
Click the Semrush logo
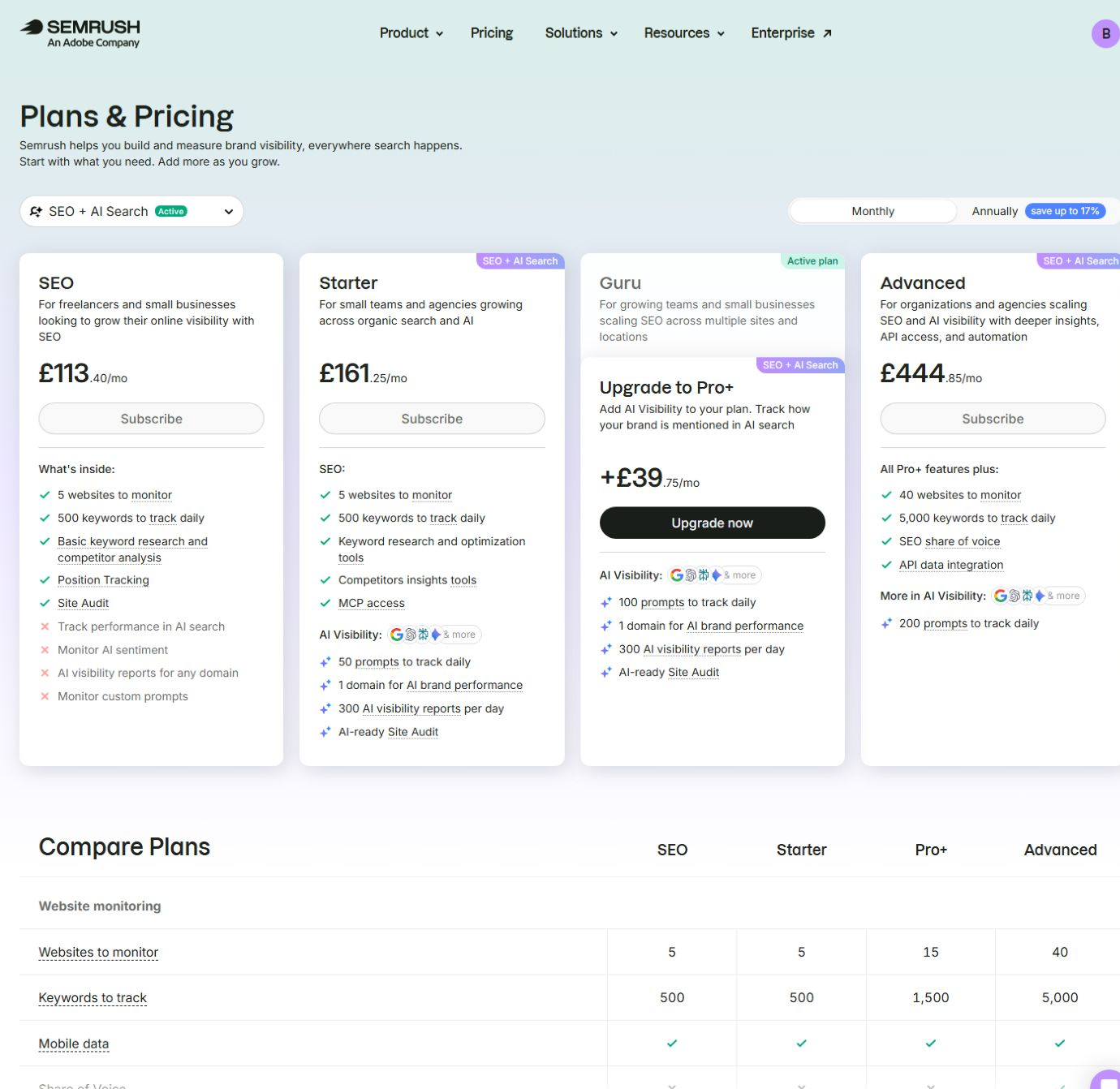[80, 33]
